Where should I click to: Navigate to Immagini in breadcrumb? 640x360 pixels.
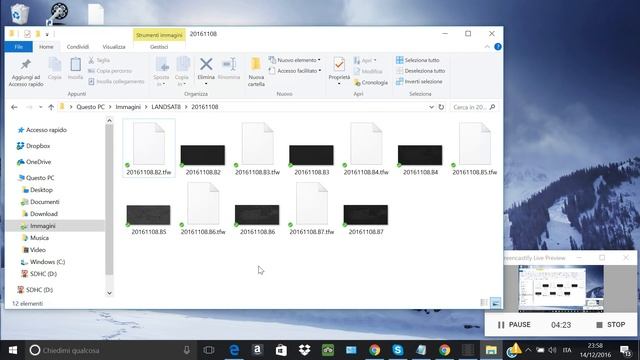pyautogui.click(x=128, y=107)
